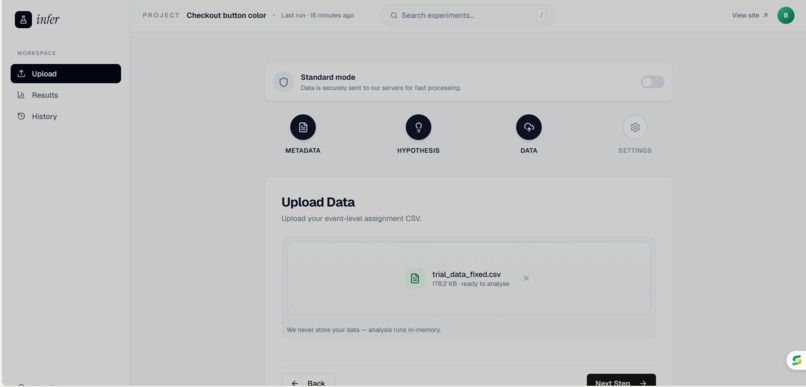
Task: Go to the Metadata step icon
Action: click(303, 127)
